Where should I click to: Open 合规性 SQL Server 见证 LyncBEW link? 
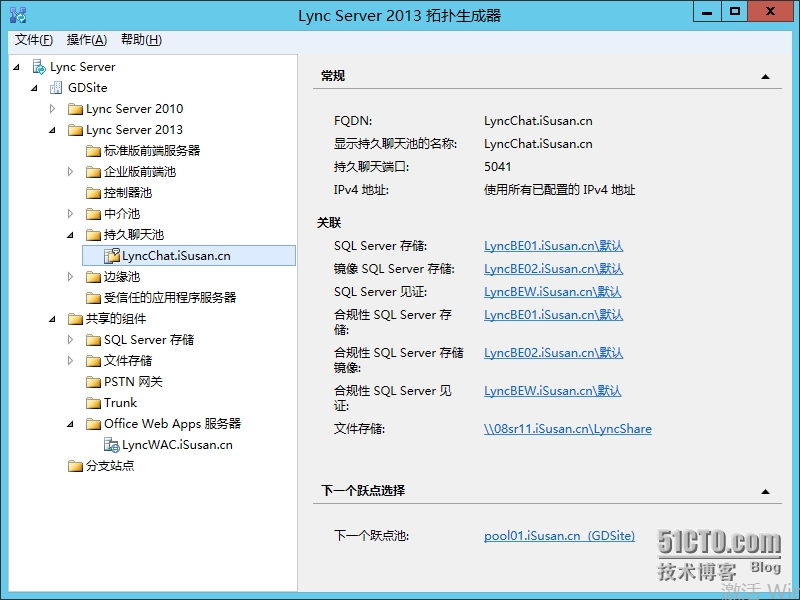click(x=553, y=391)
